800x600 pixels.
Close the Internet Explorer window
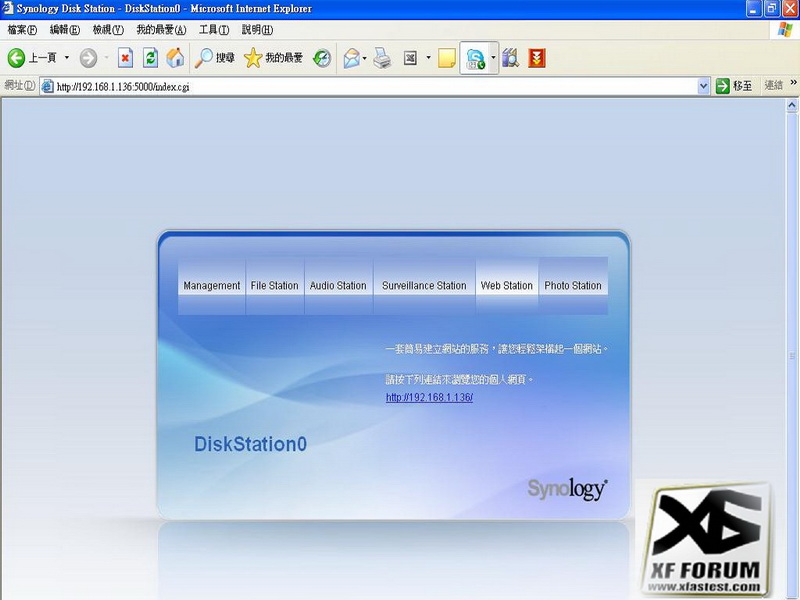coord(790,9)
